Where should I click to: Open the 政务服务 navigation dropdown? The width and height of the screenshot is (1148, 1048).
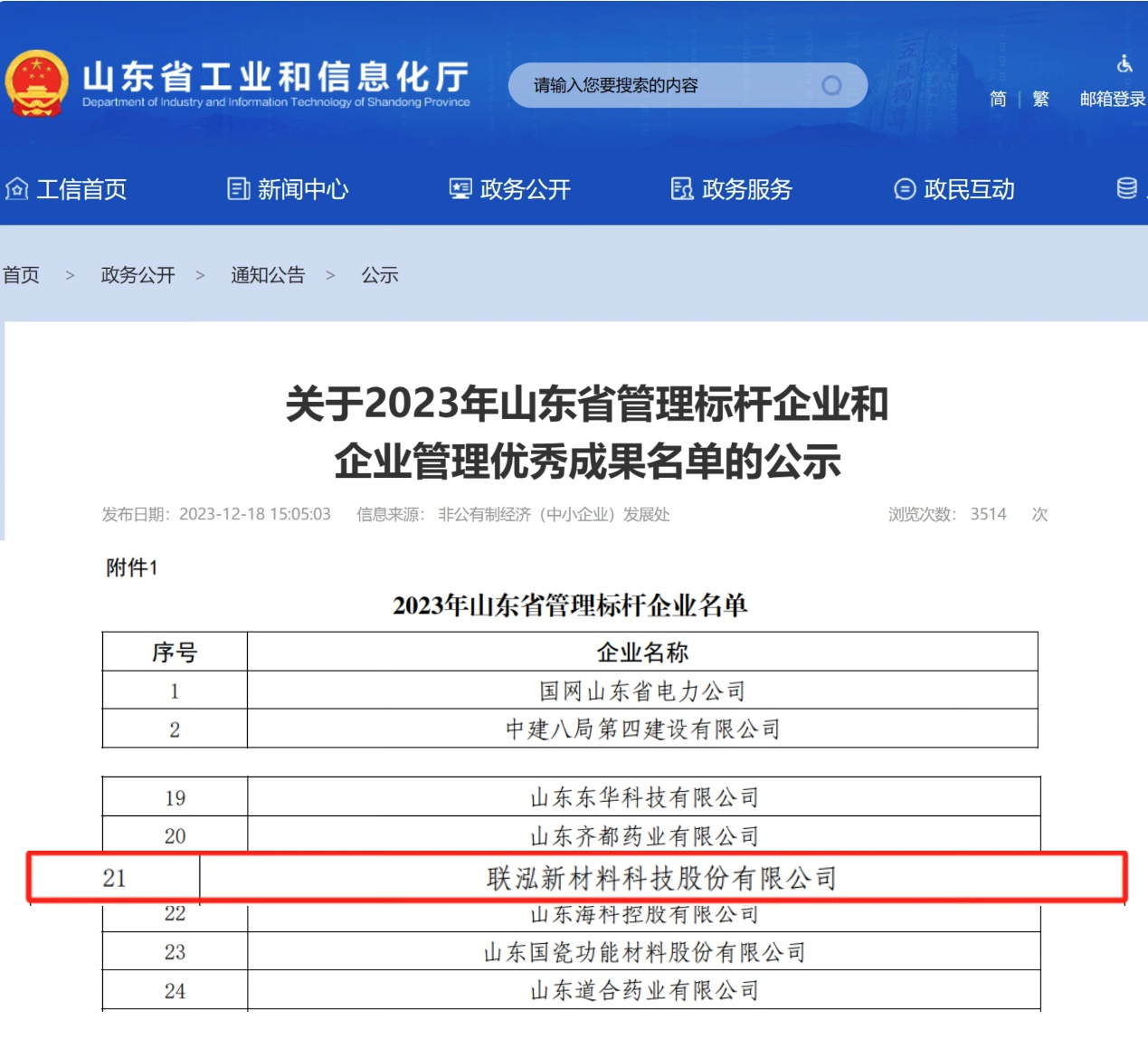[x=747, y=189]
